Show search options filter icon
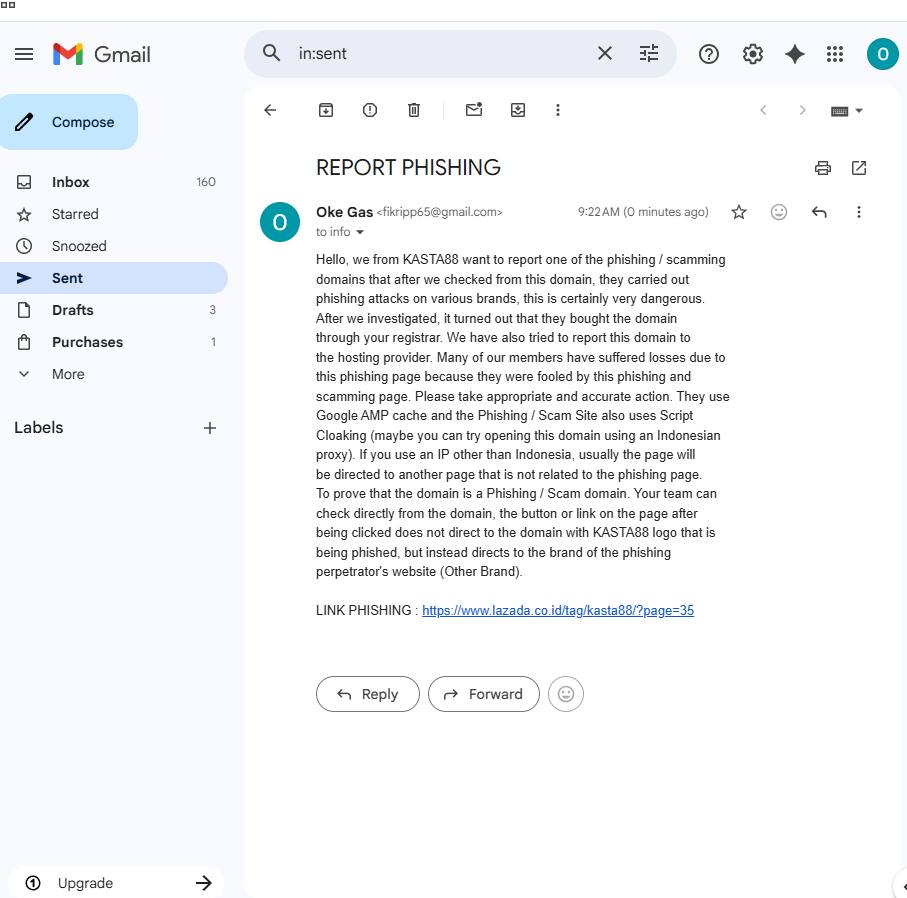Screen dimensions: 907x898 (648, 53)
